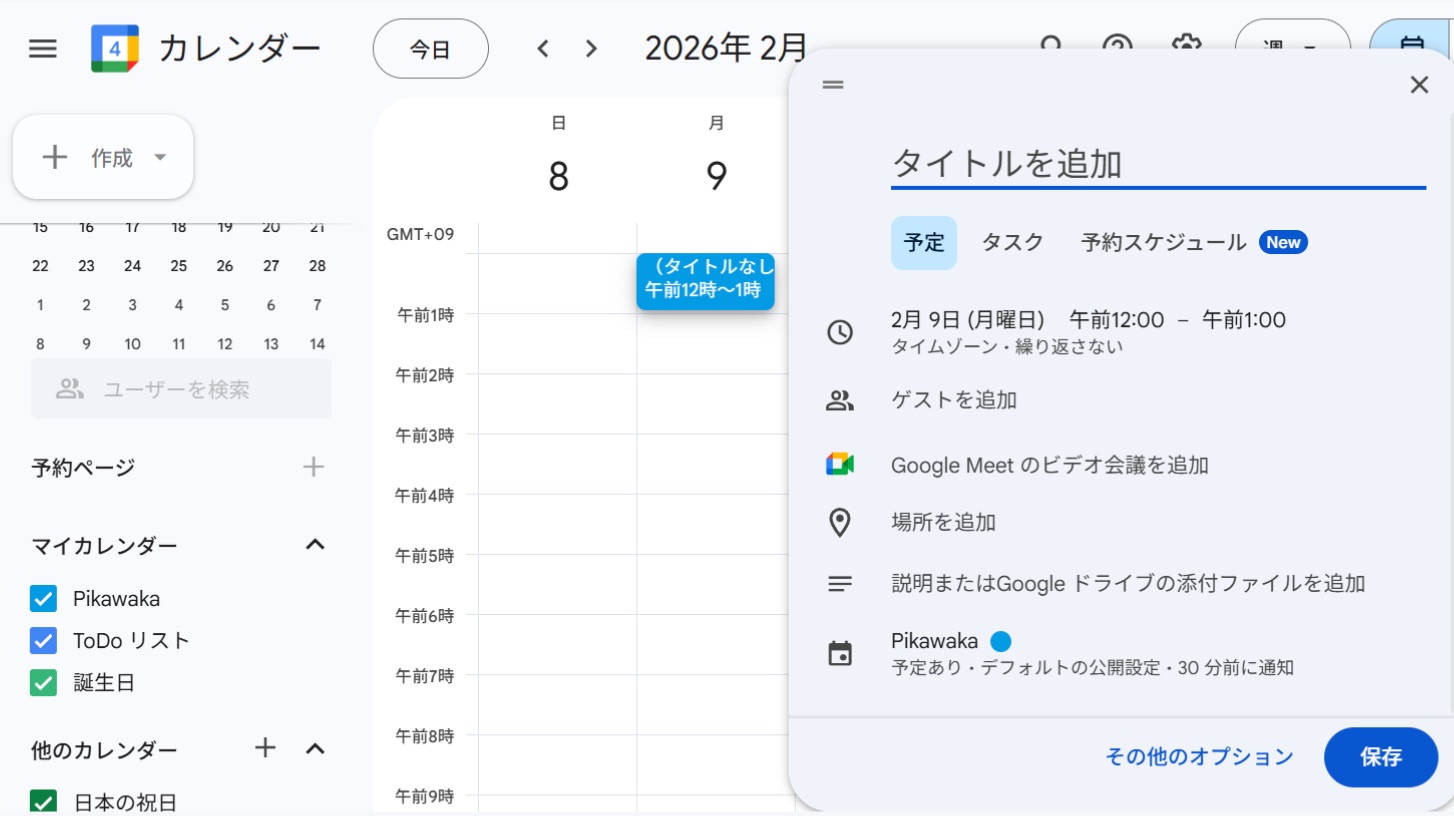Switch to the 予約スケジュール tab

click(1163, 242)
